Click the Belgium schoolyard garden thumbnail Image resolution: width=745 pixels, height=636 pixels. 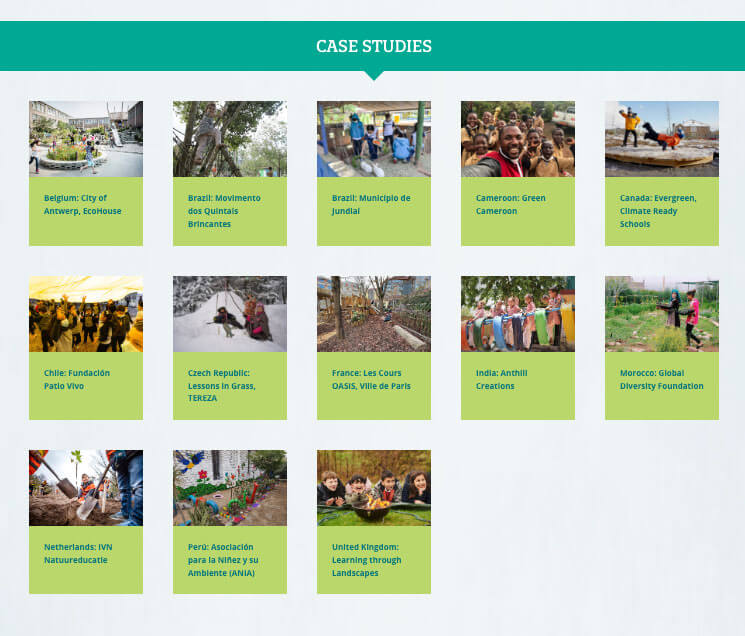[x=86, y=139]
